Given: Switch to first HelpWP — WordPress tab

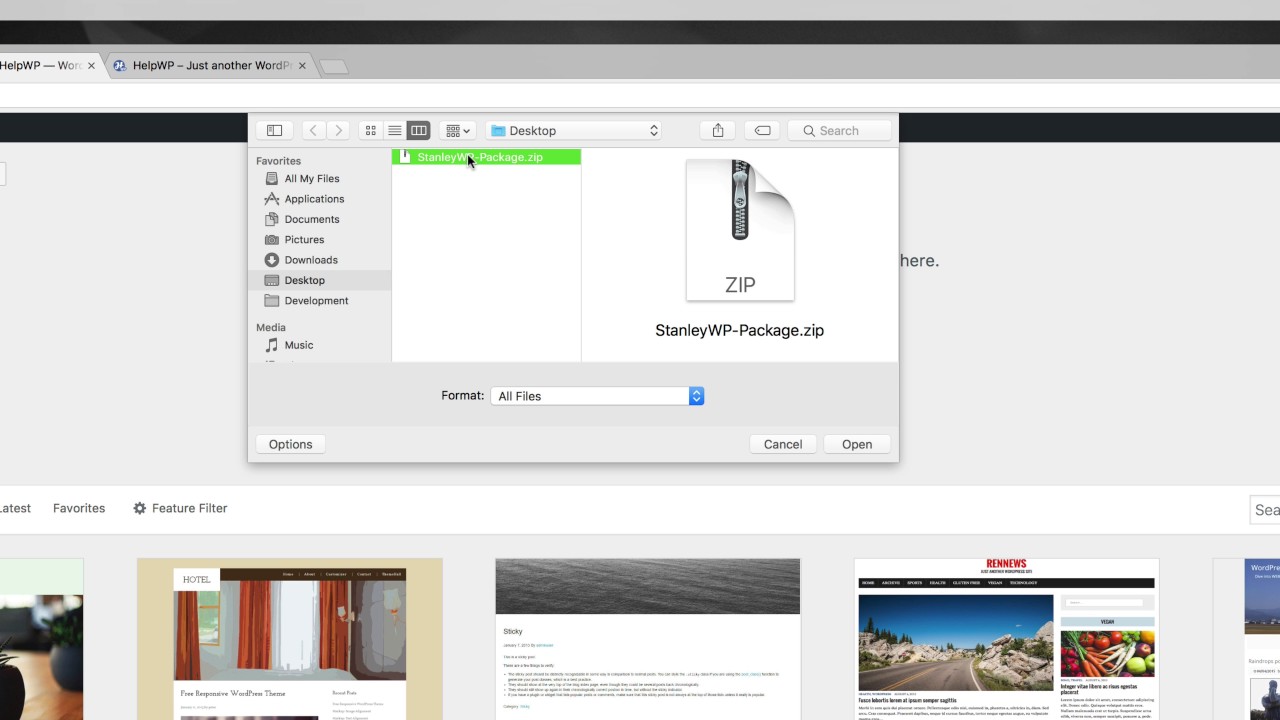Looking at the screenshot, I should tap(41, 66).
